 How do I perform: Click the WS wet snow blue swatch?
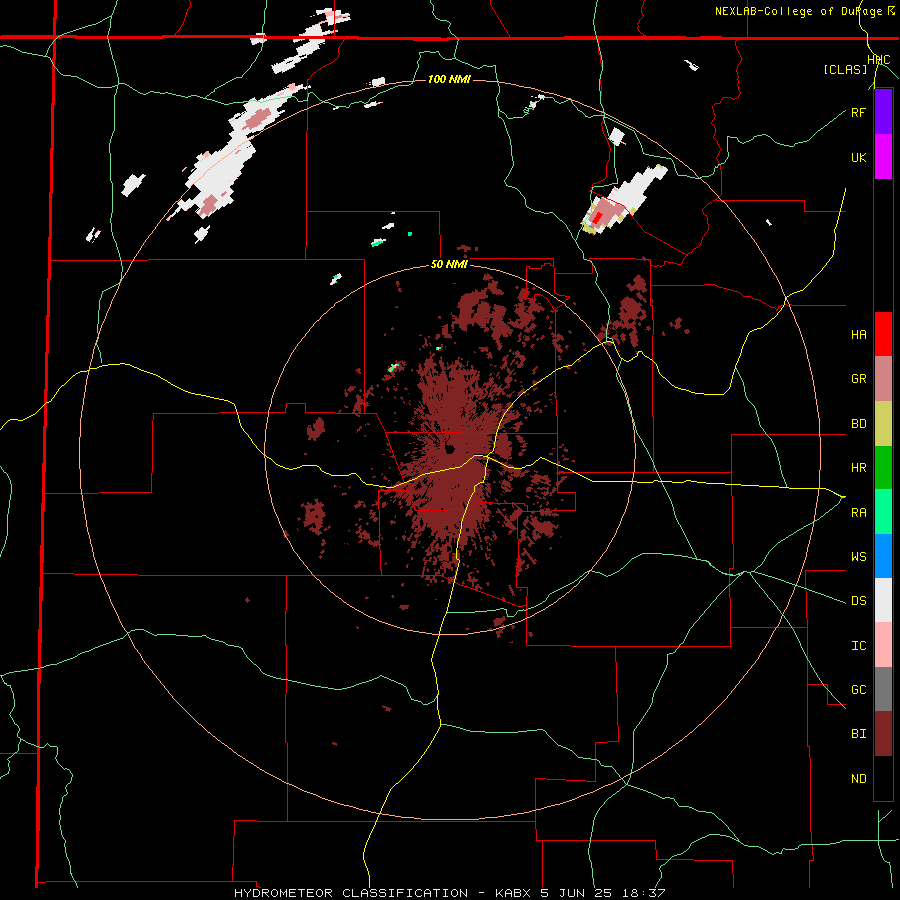point(883,556)
